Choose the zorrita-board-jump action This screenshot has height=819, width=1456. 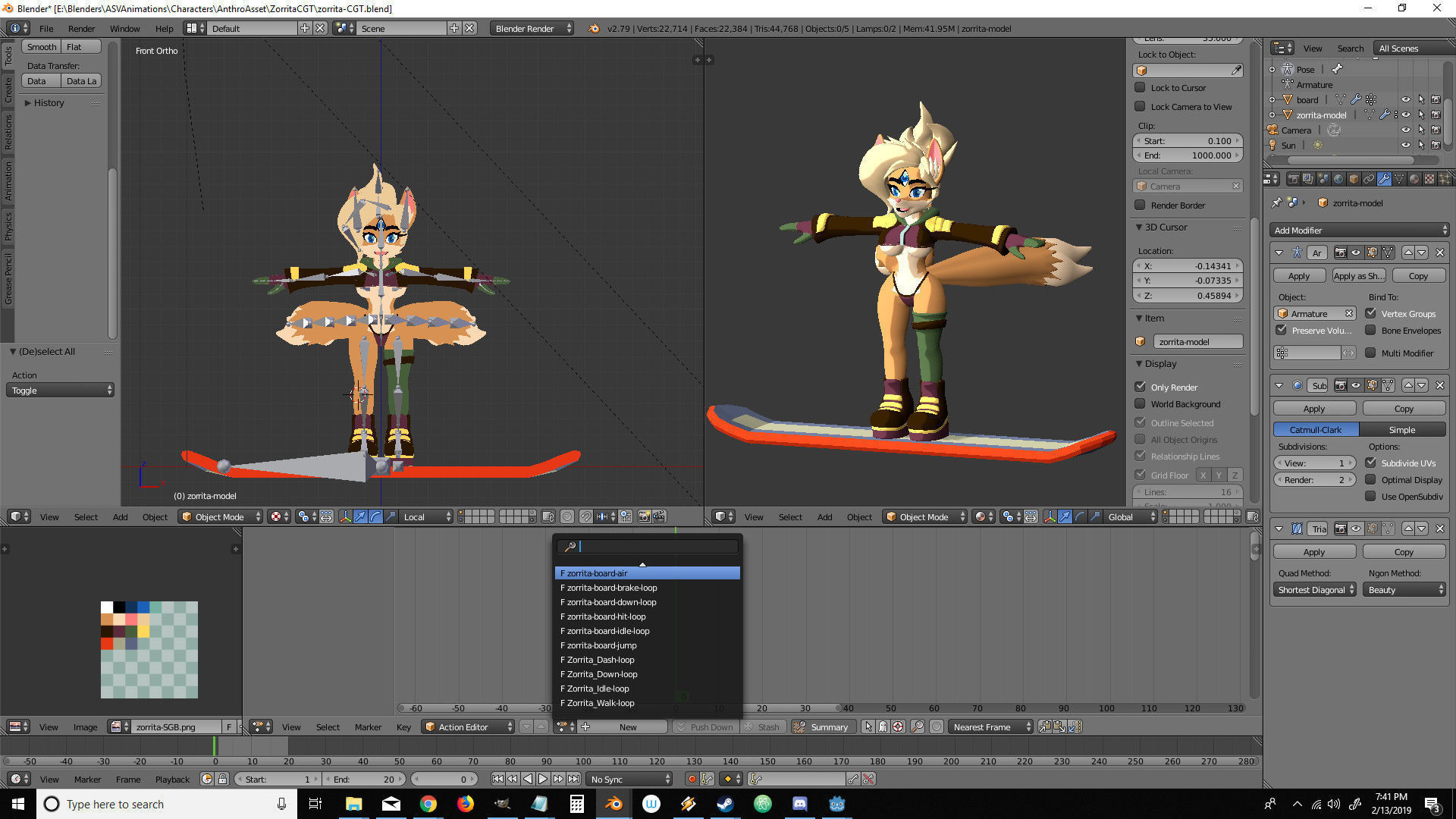(647, 645)
